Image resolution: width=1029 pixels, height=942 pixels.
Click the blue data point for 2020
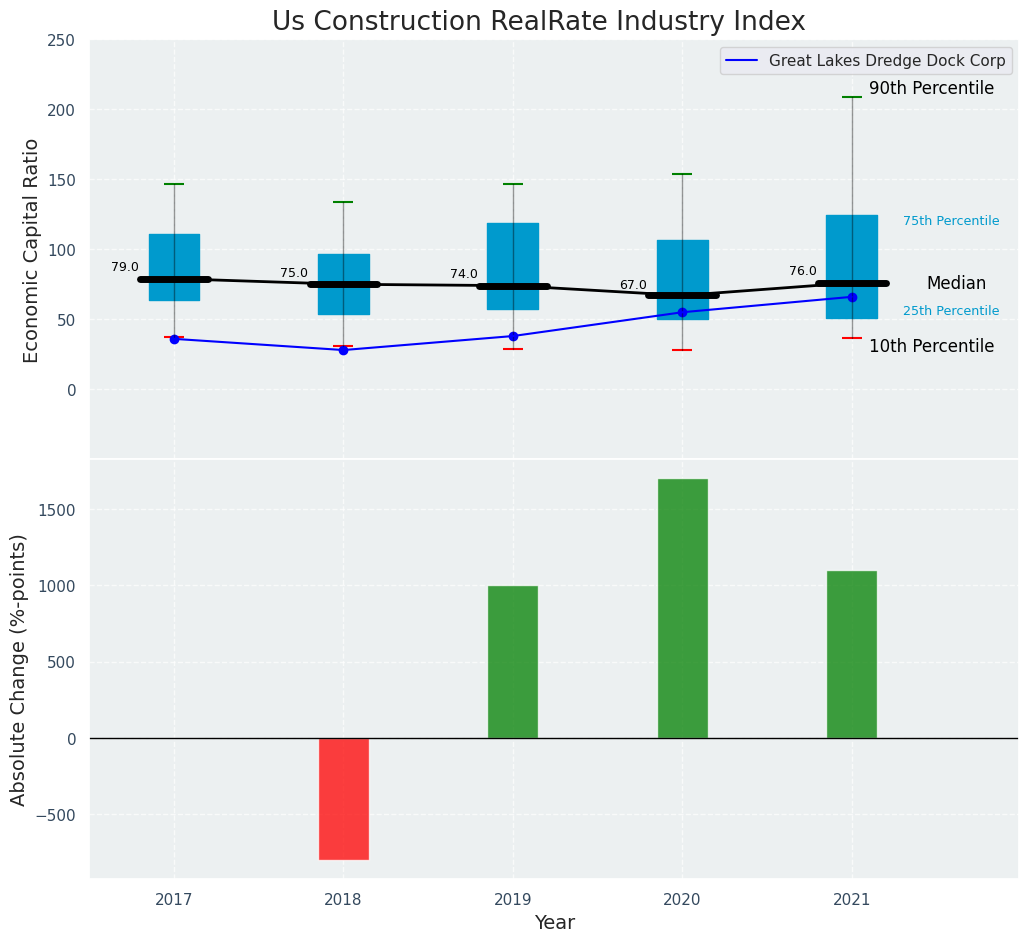[682, 312]
